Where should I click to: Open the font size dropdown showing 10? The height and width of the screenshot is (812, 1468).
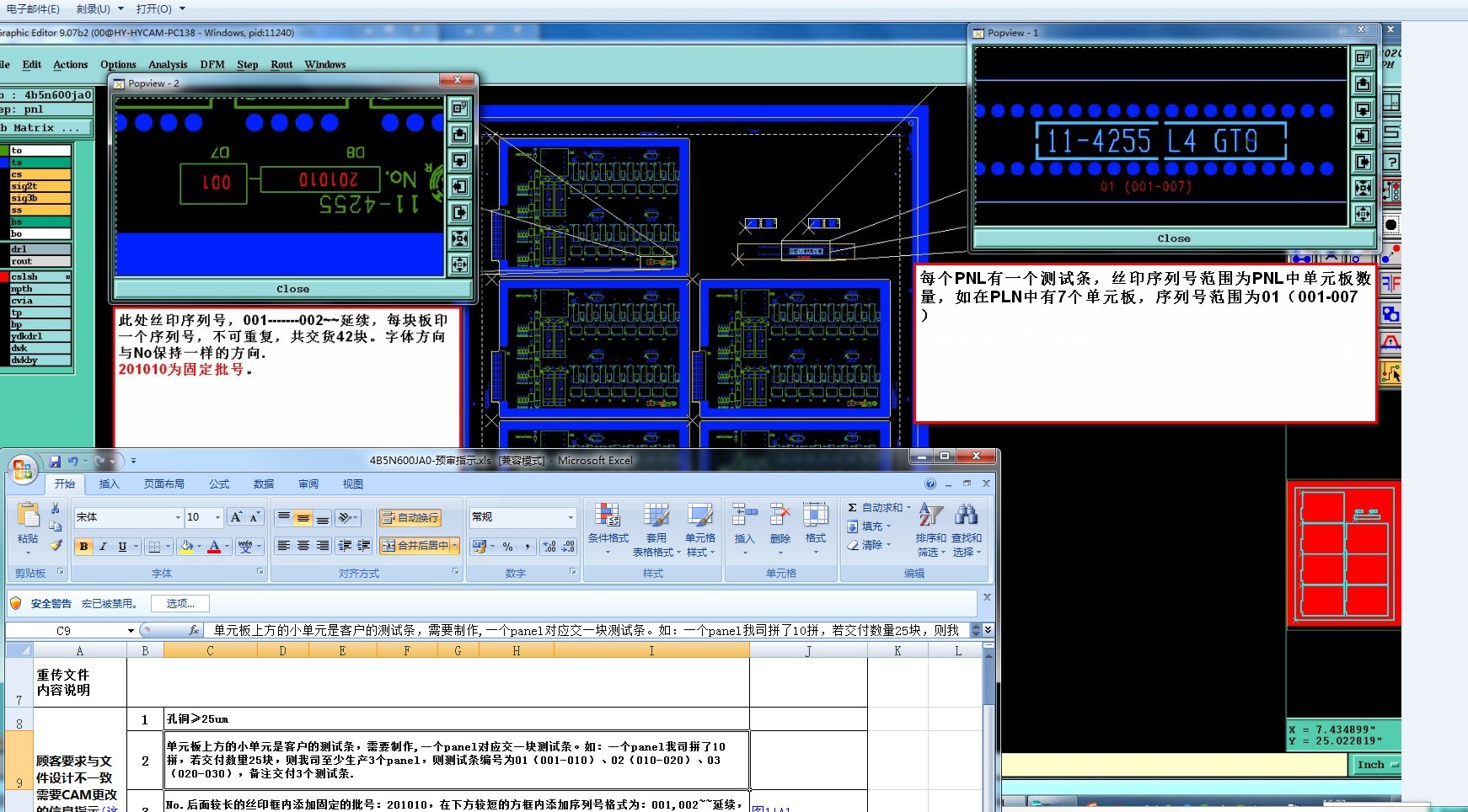[x=217, y=517]
